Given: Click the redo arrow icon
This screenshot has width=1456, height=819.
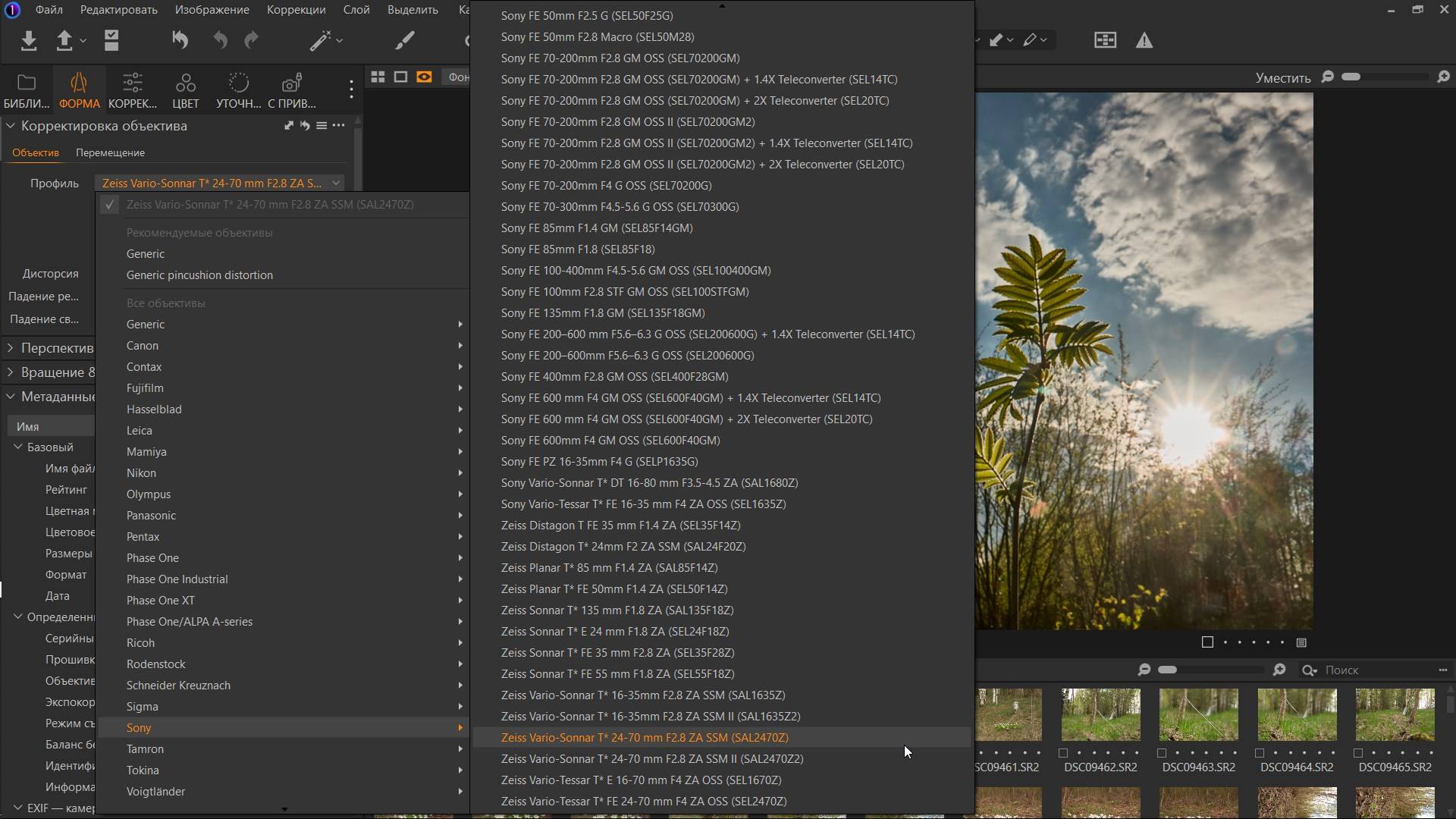Looking at the screenshot, I should point(252,40).
